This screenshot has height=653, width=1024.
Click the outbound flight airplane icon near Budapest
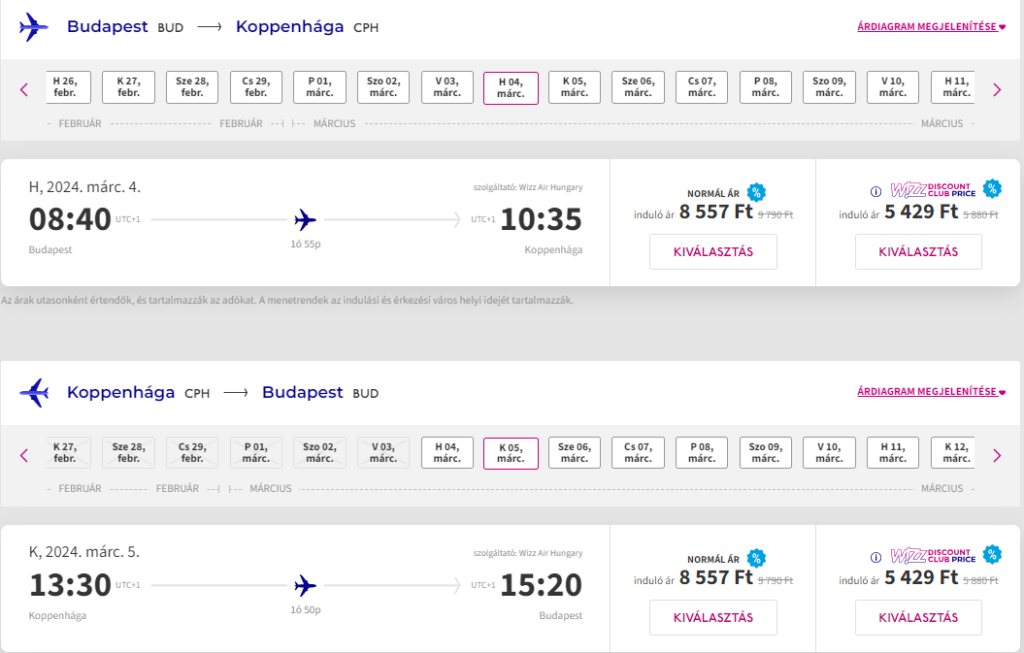[x=33, y=27]
